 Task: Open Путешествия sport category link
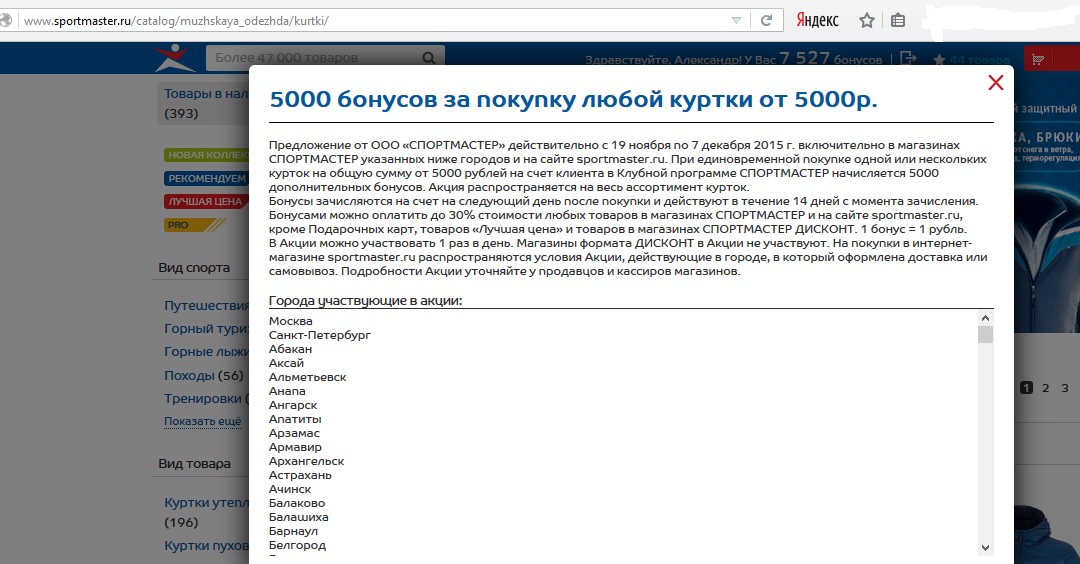click(x=206, y=305)
